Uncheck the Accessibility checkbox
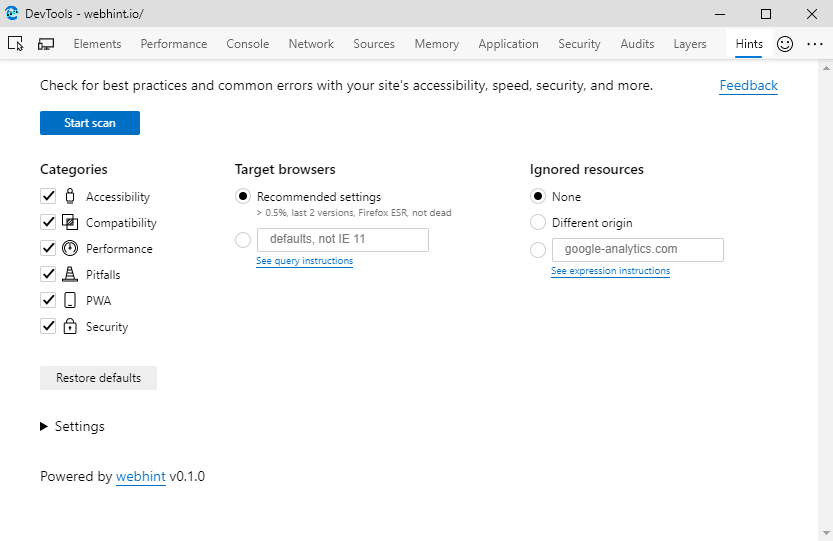 [48, 196]
